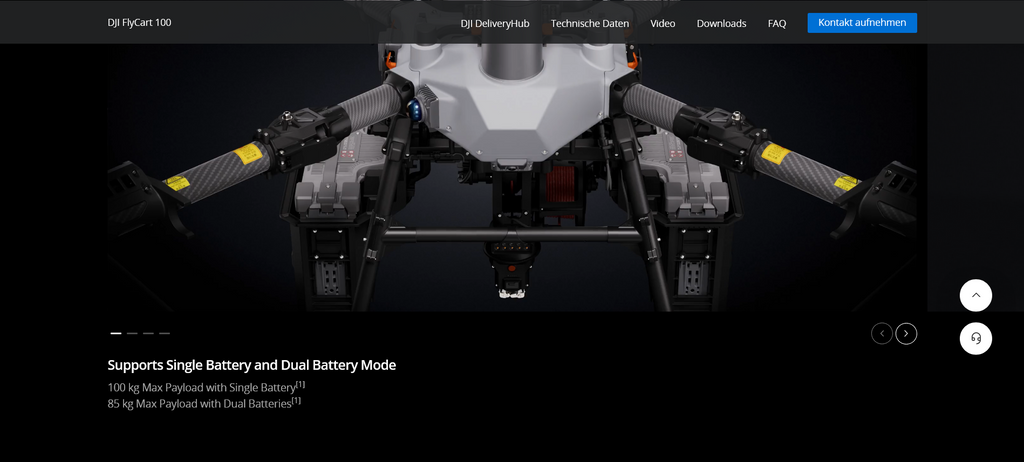Image resolution: width=1024 pixels, height=462 pixels.
Task: Click the DJI FlyCart 100 product title
Action: pyautogui.click(x=139, y=22)
